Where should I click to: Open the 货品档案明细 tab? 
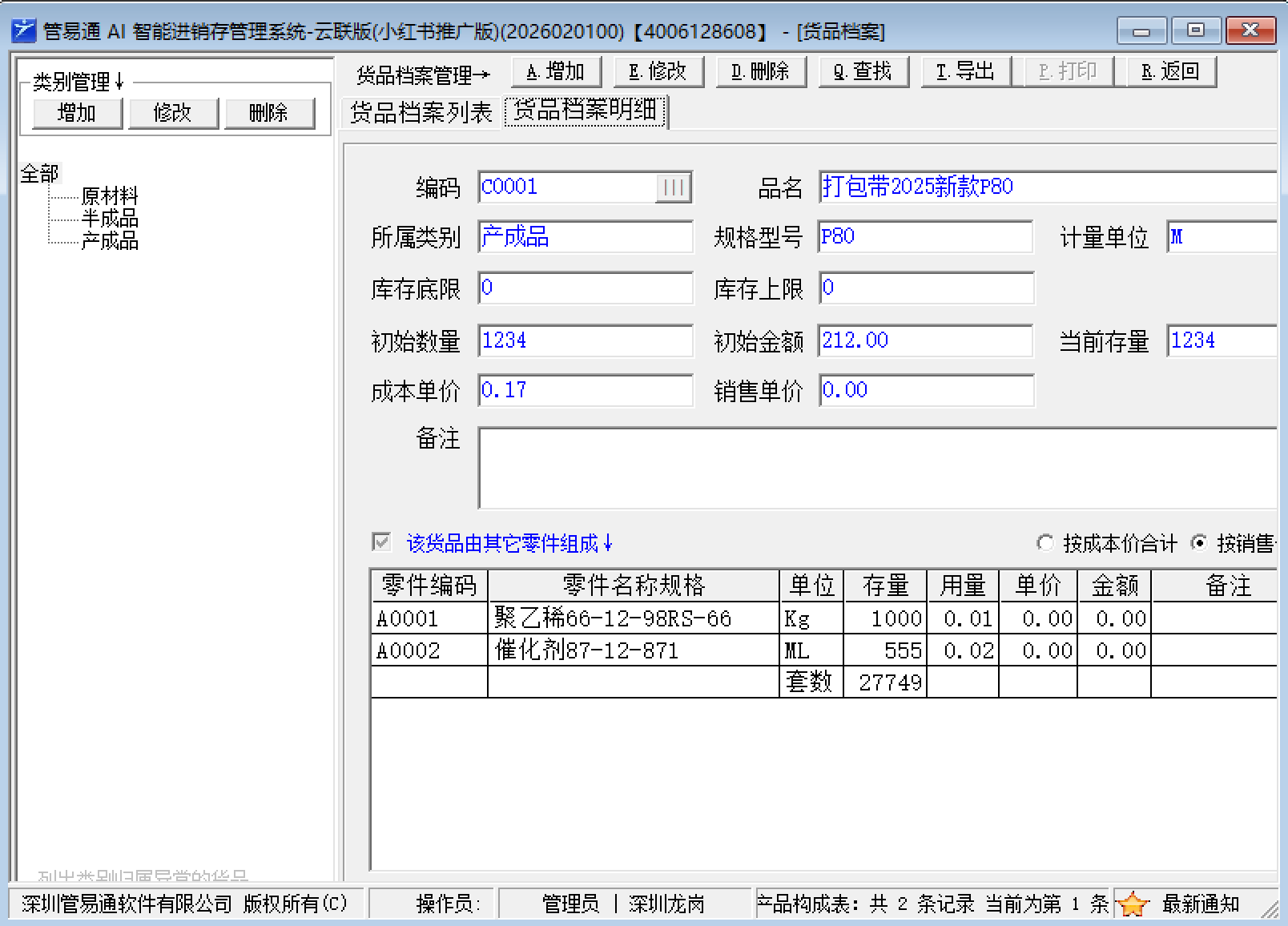coord(586,111)
